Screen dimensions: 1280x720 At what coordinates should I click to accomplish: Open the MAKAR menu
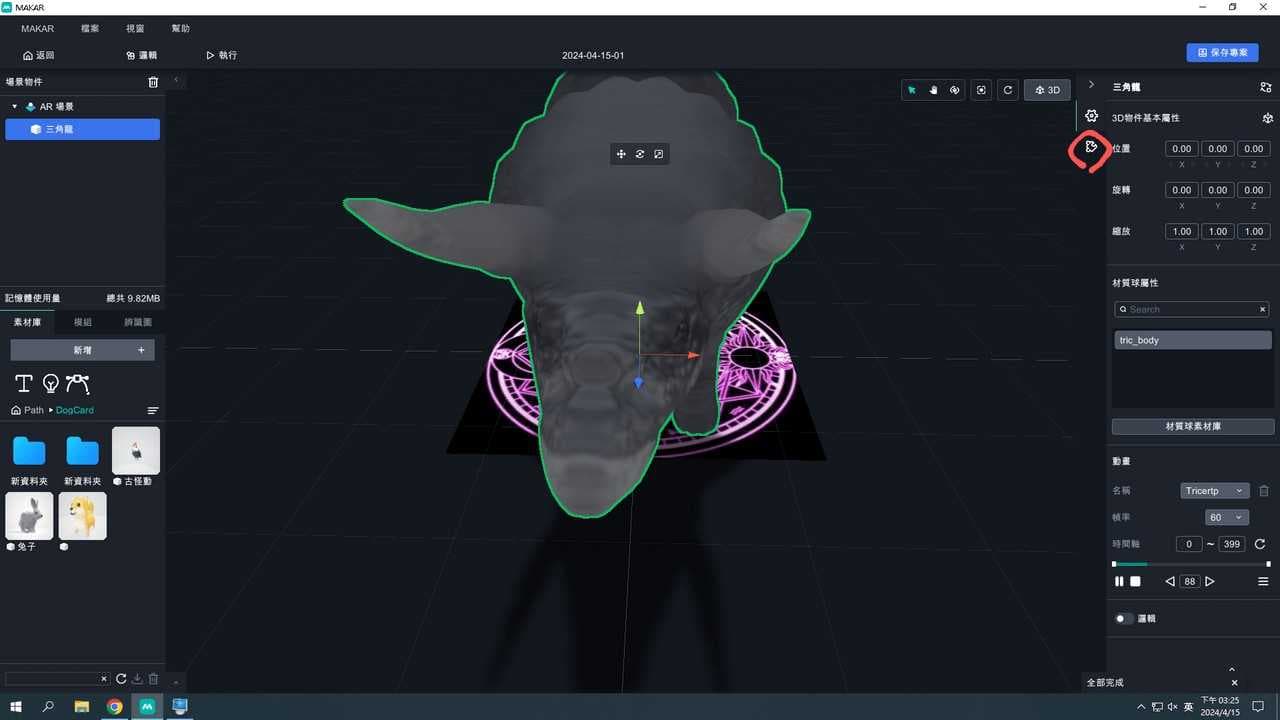click(38, 29)
